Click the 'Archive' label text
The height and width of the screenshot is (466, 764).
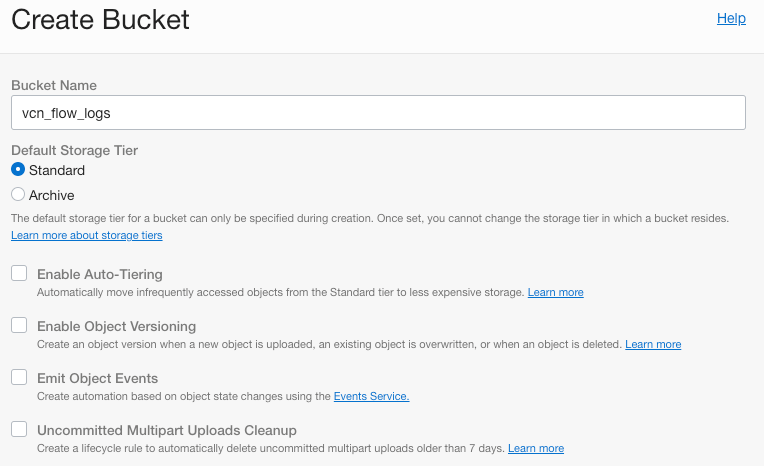click(52, 196)
